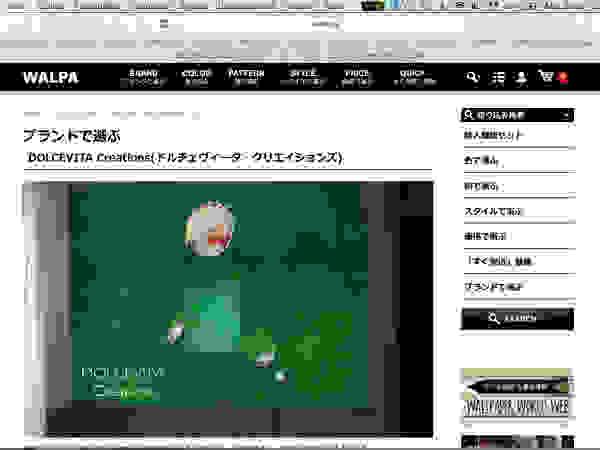Open the shopping cart icon
Image resolution: width=600 pixels, height=450 pixels.
pyautogui.click(x=546, y=77)
